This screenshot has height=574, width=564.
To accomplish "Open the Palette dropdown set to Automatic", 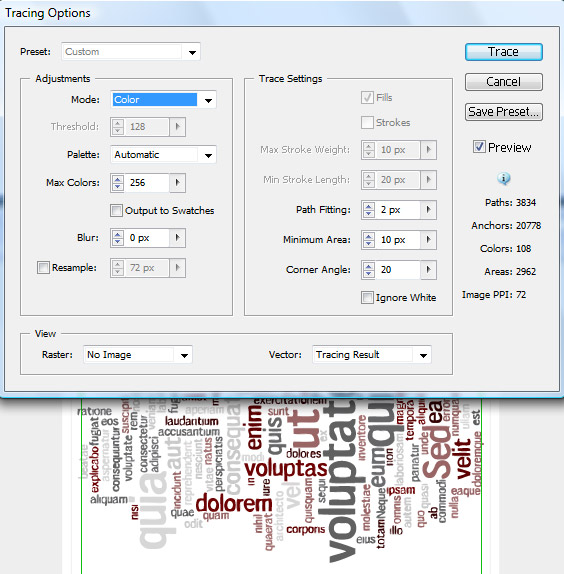I will pos(164,154).
